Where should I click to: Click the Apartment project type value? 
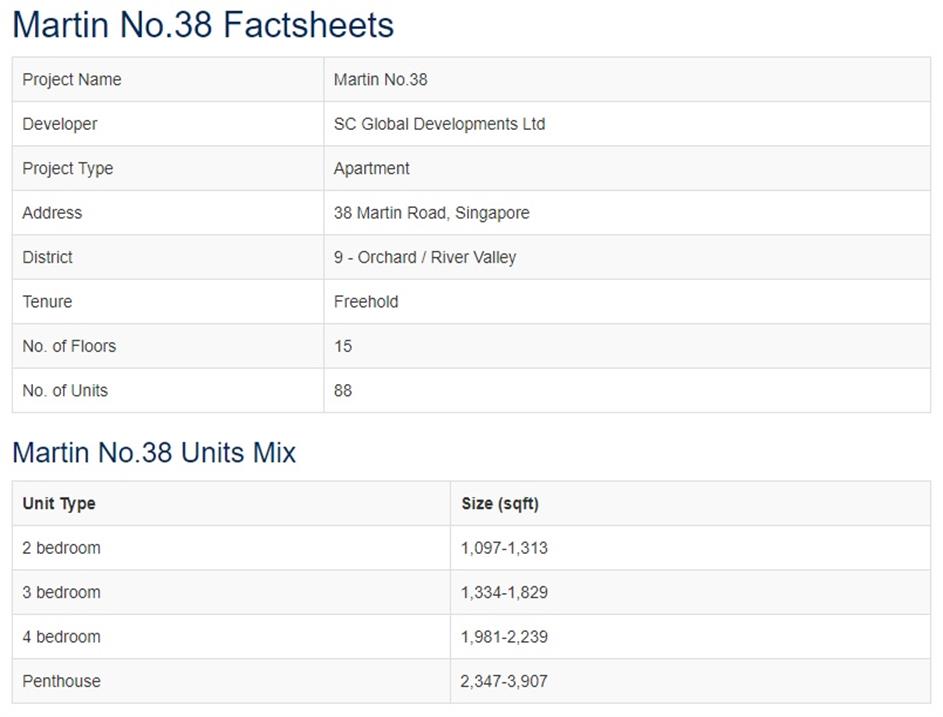pos(371,168)
